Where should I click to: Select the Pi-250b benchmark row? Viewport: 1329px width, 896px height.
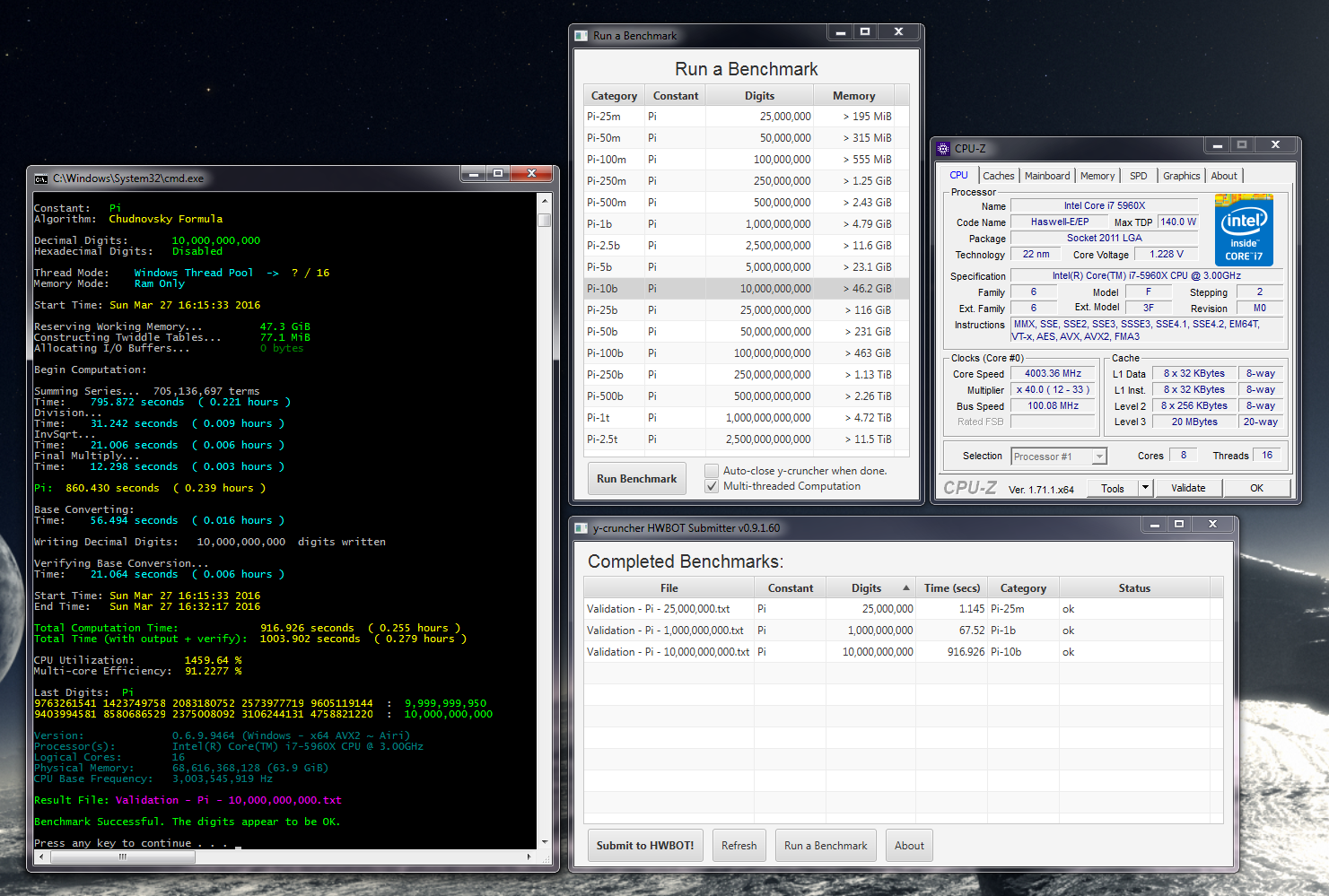tap(746, 375)
